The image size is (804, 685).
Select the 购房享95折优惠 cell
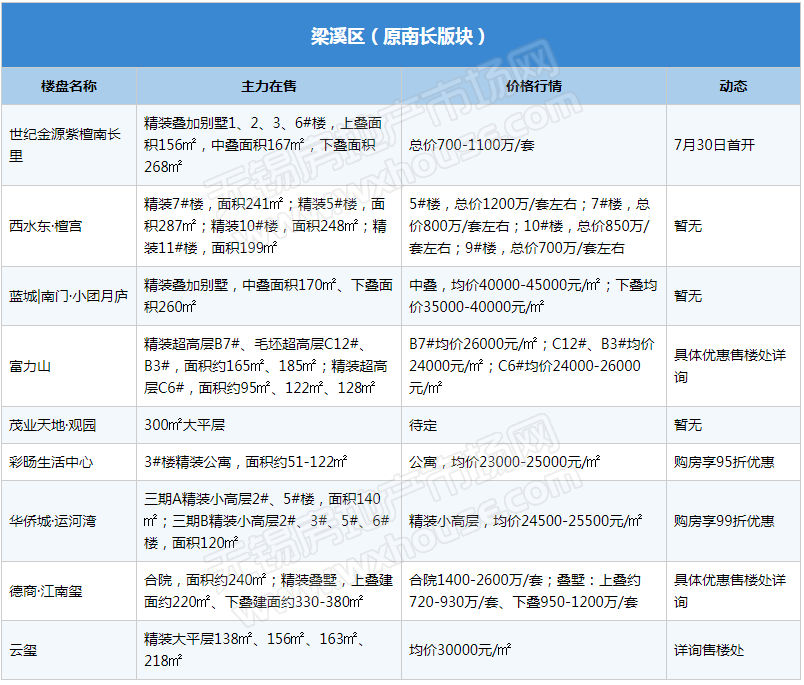[x=724, y=462]
